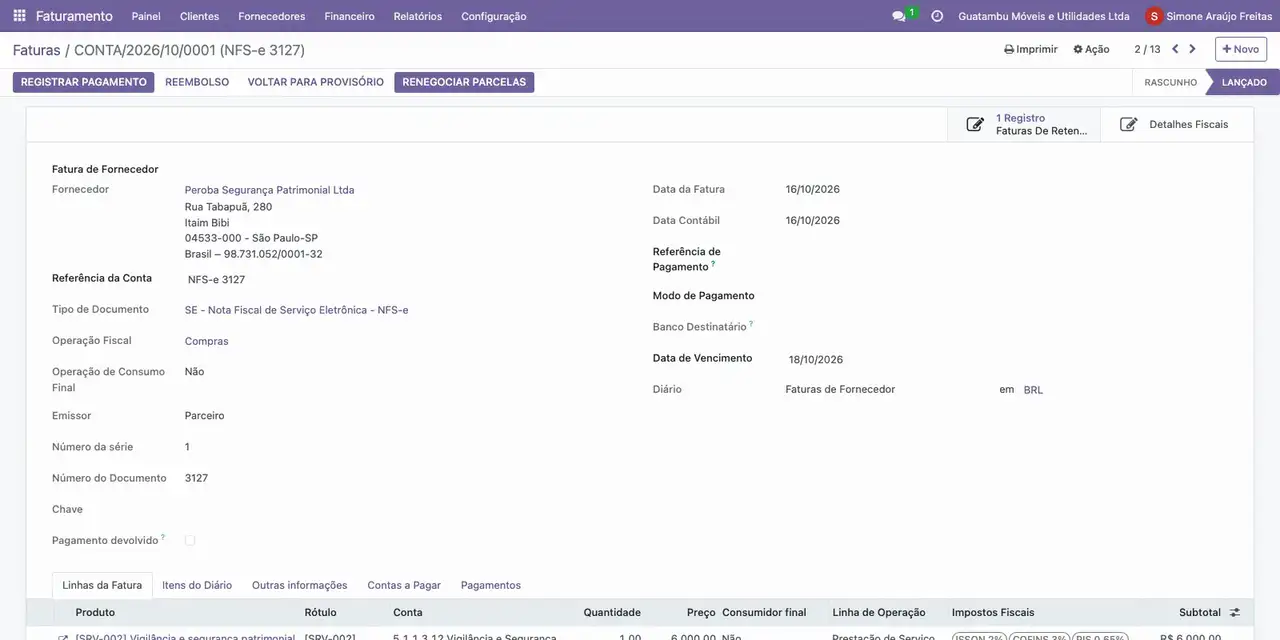Image resolution: width=1280 pixels, height=640 pixels.
Task: Open the activities clock icon
Action: coord(937,16)
